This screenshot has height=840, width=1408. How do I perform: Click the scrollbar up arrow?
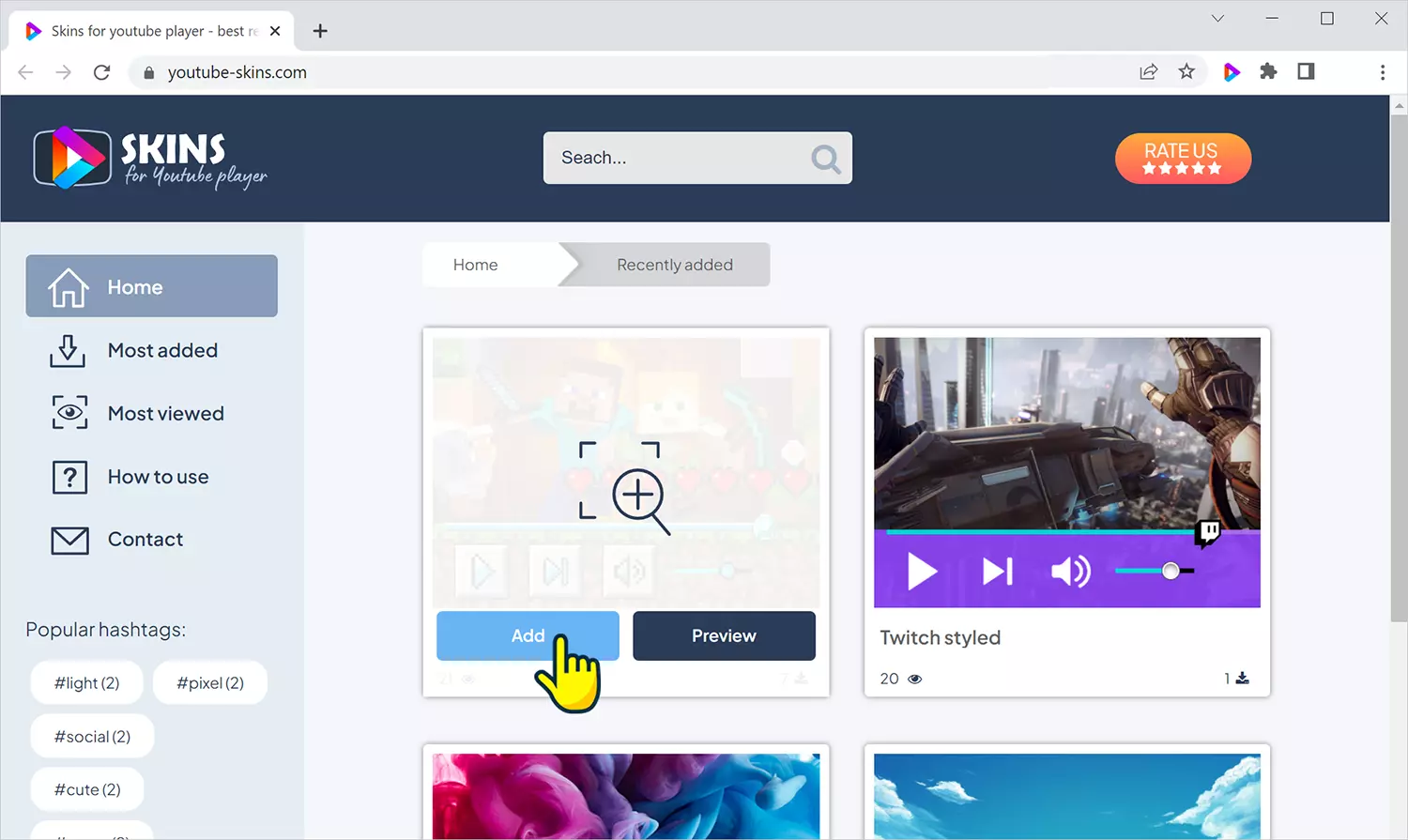1399,104
